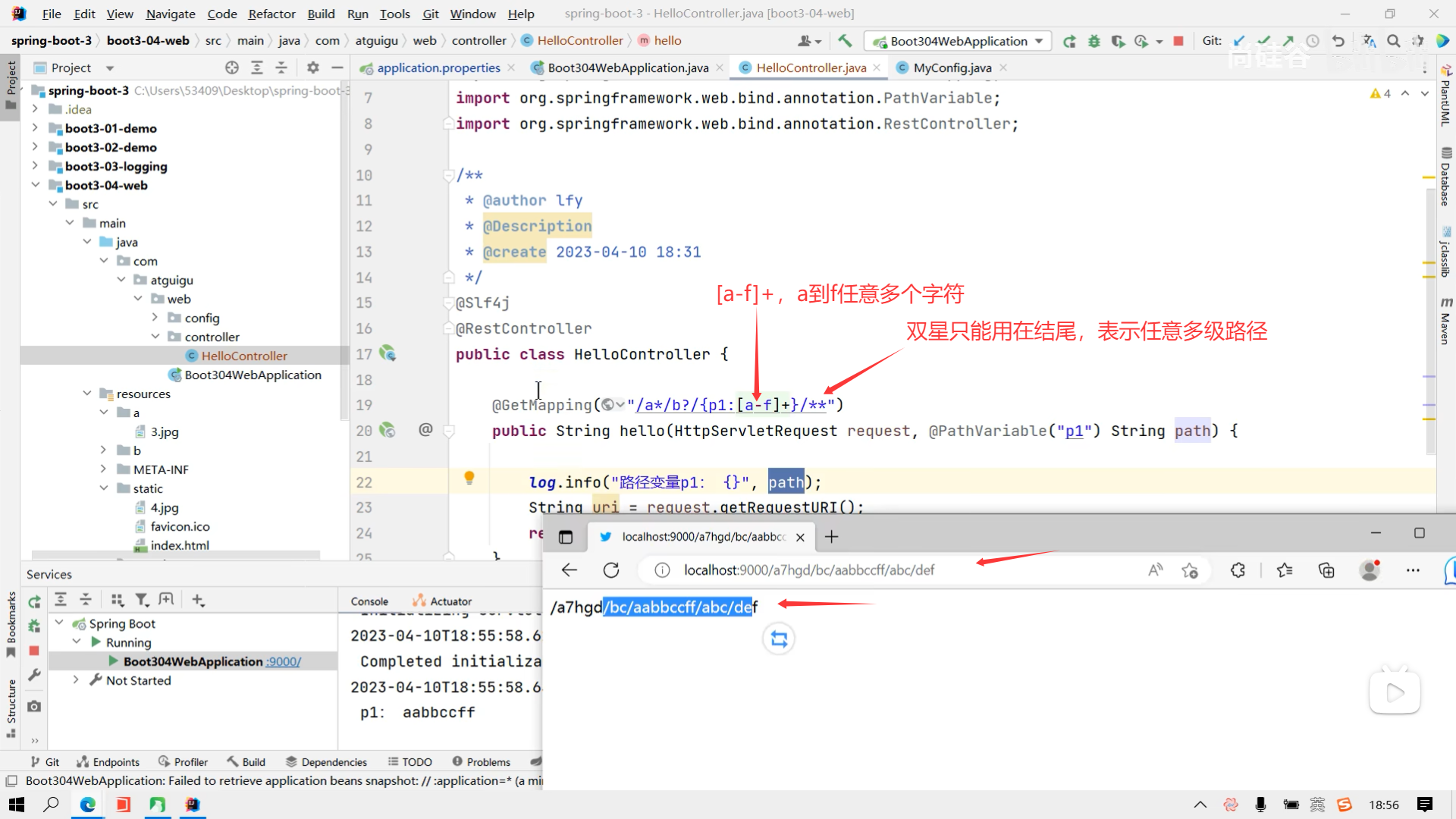The width and height of the screenshot is (1456, 819).
Task: Click the Project panel settings gear icon
Action: click(x=312, y=68)
